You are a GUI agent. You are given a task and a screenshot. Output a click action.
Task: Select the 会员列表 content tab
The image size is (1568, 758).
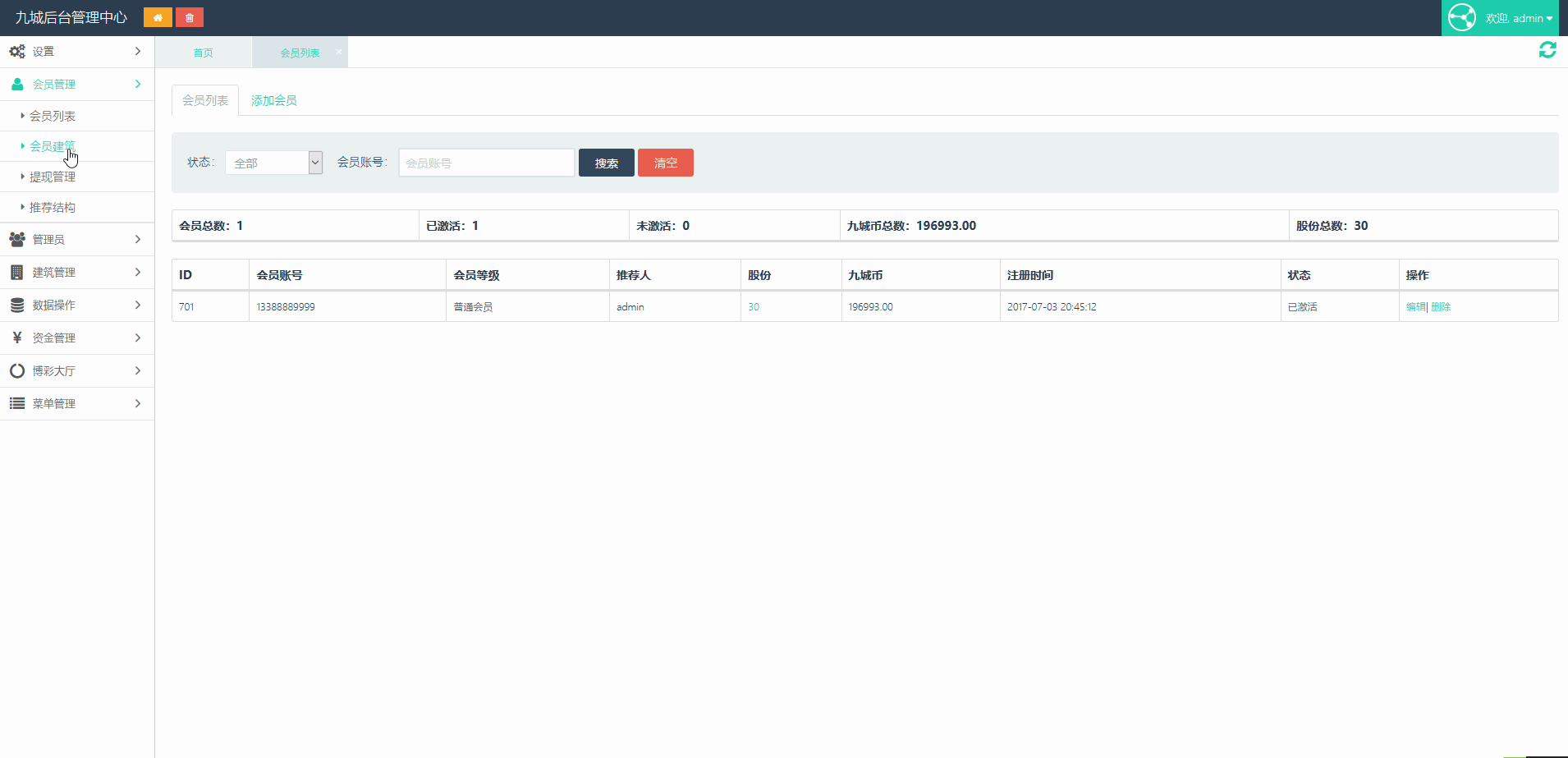(x=205, y=100)
